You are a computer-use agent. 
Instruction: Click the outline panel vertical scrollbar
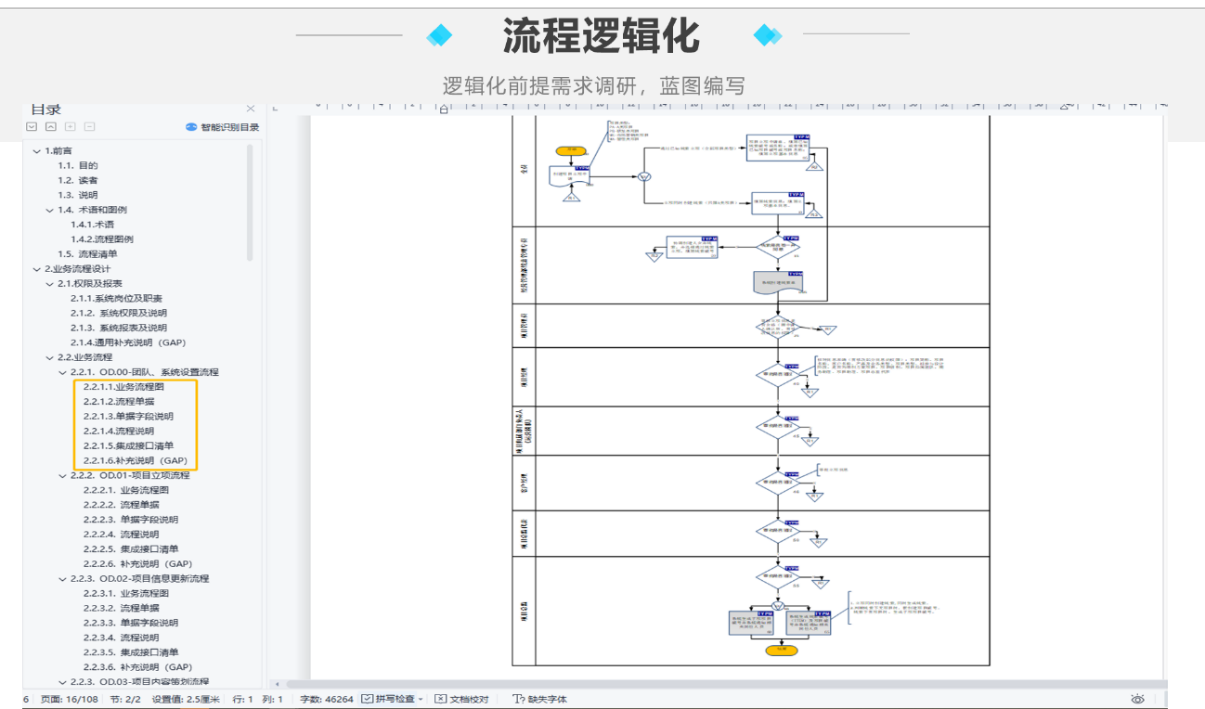click(250, 200)
